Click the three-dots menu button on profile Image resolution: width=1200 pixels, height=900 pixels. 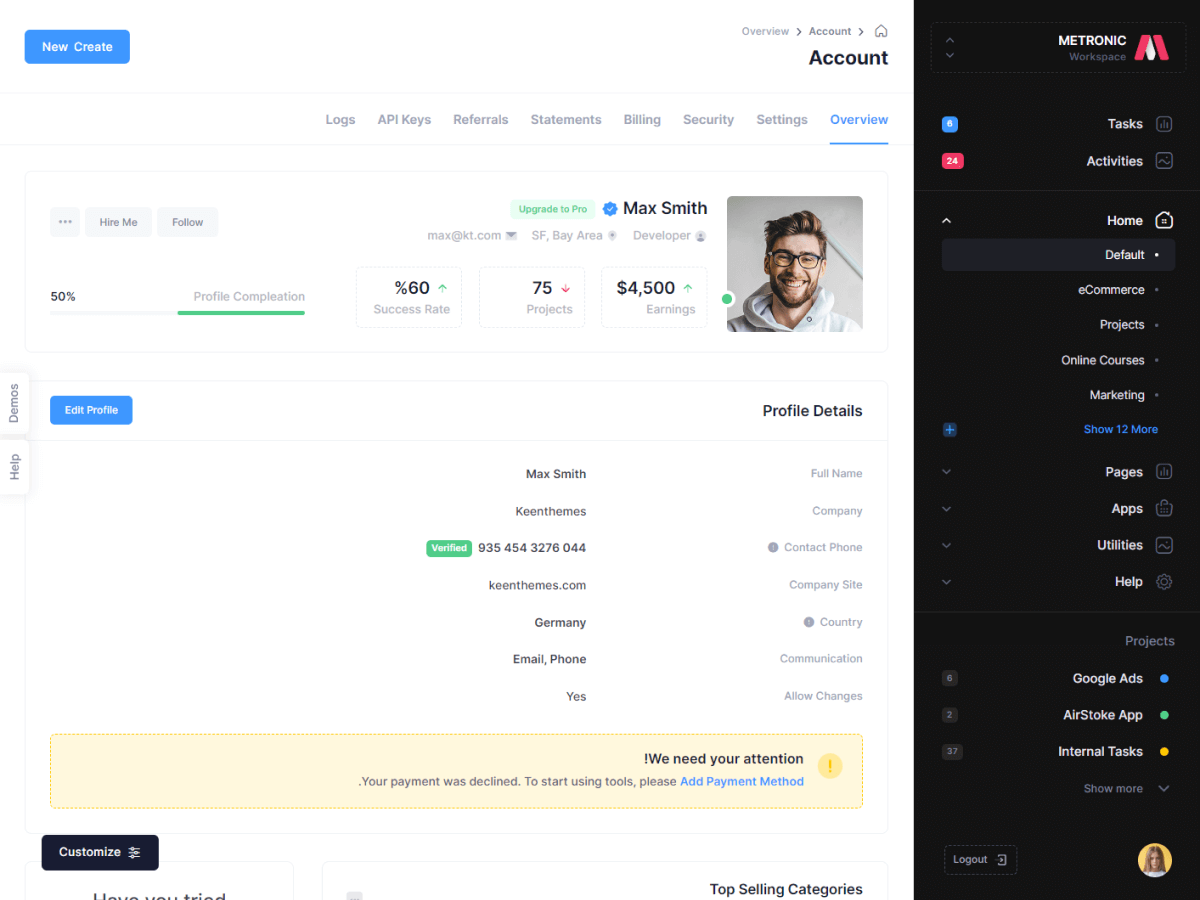click(65, 222)
